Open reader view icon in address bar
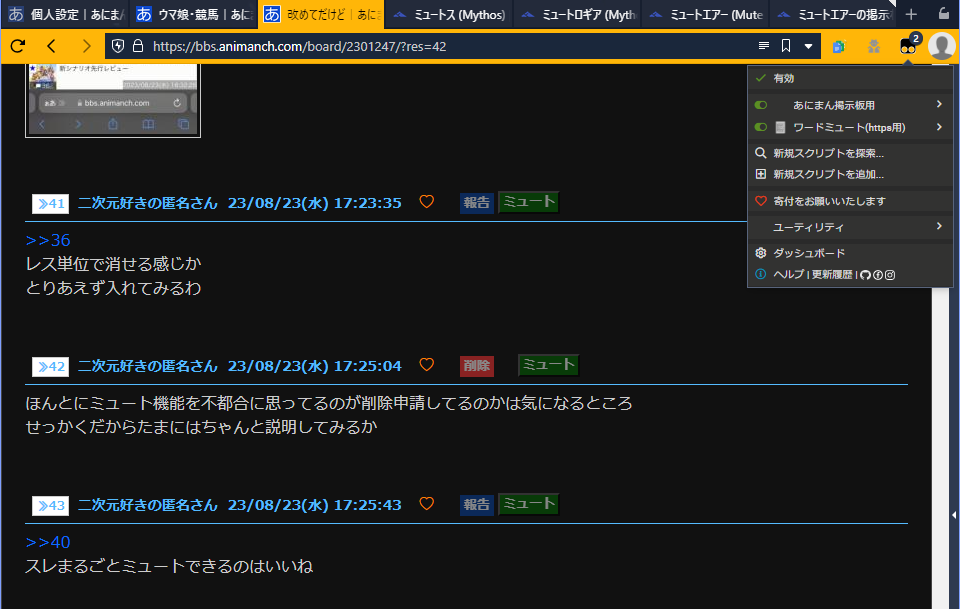Screen dimensions: 960x609 tap(763, 46)
